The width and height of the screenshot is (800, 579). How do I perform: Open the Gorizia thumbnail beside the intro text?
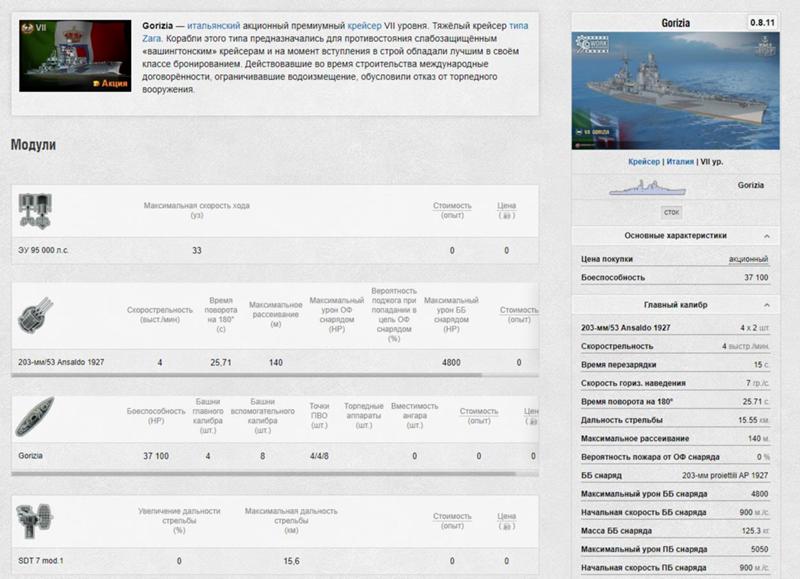[x=75, y=56]
